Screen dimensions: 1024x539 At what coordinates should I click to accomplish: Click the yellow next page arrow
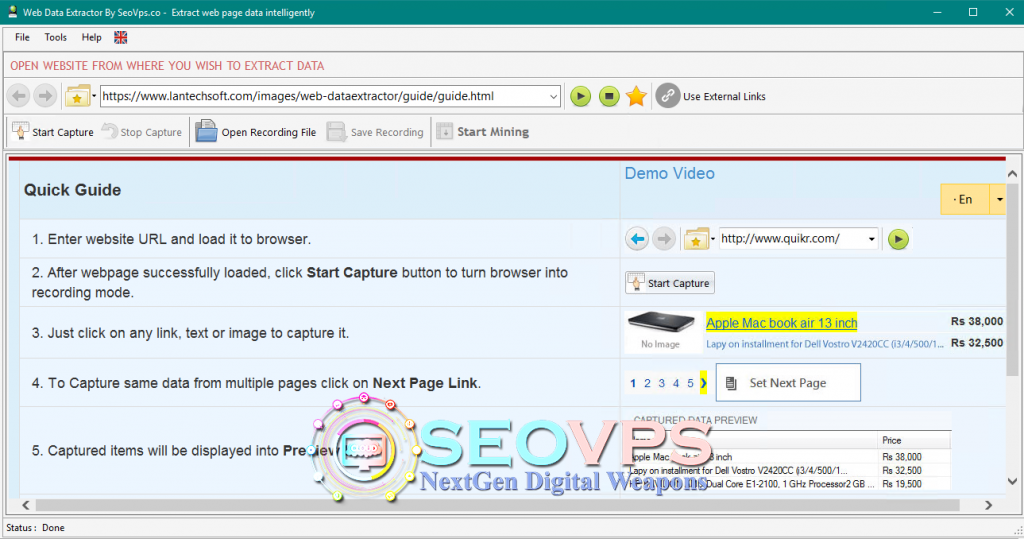(x=703, y=384)
